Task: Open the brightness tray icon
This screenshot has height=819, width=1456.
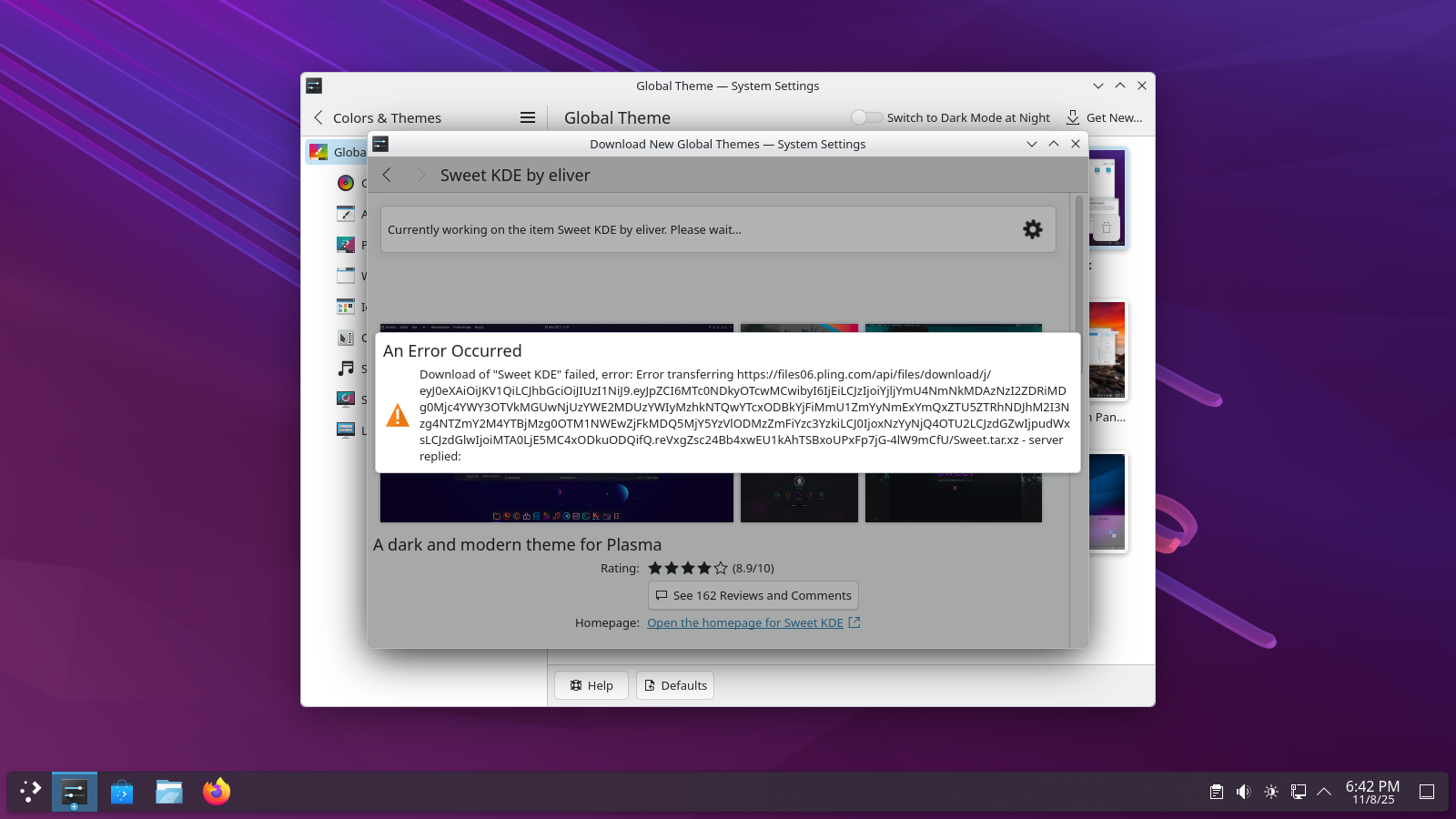Action: (1271, 792)
